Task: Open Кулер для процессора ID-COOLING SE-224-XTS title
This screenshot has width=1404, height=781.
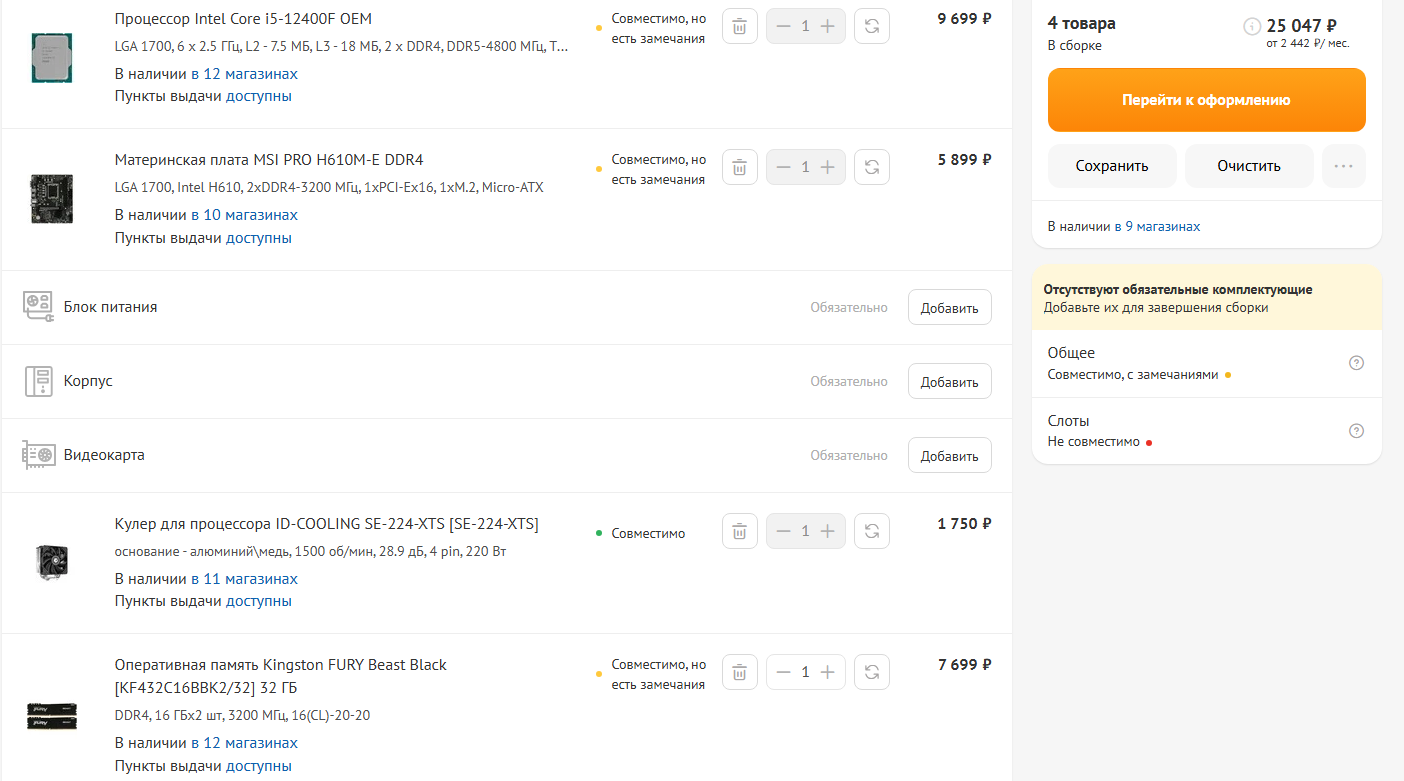Action: [x=327, y=524]
